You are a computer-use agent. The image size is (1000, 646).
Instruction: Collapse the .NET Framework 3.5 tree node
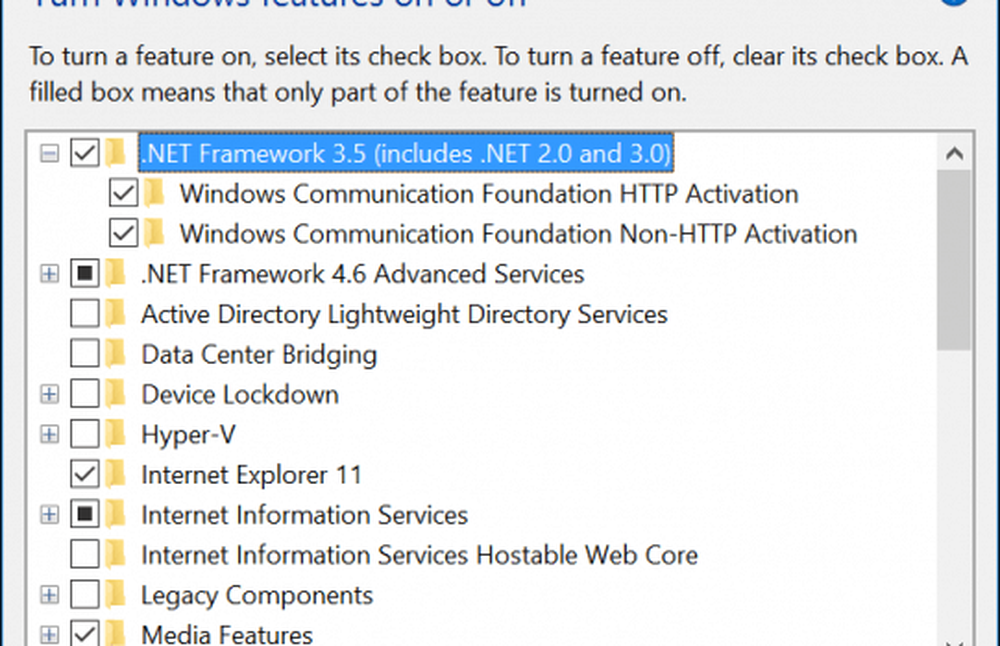tap(49, 154)
